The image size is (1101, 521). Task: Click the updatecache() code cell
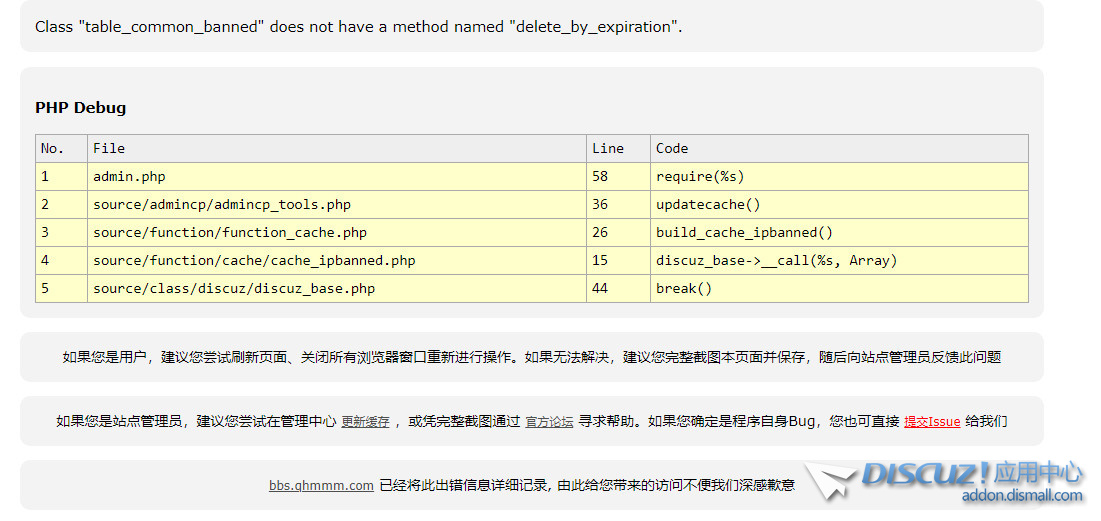pos(708,204)
